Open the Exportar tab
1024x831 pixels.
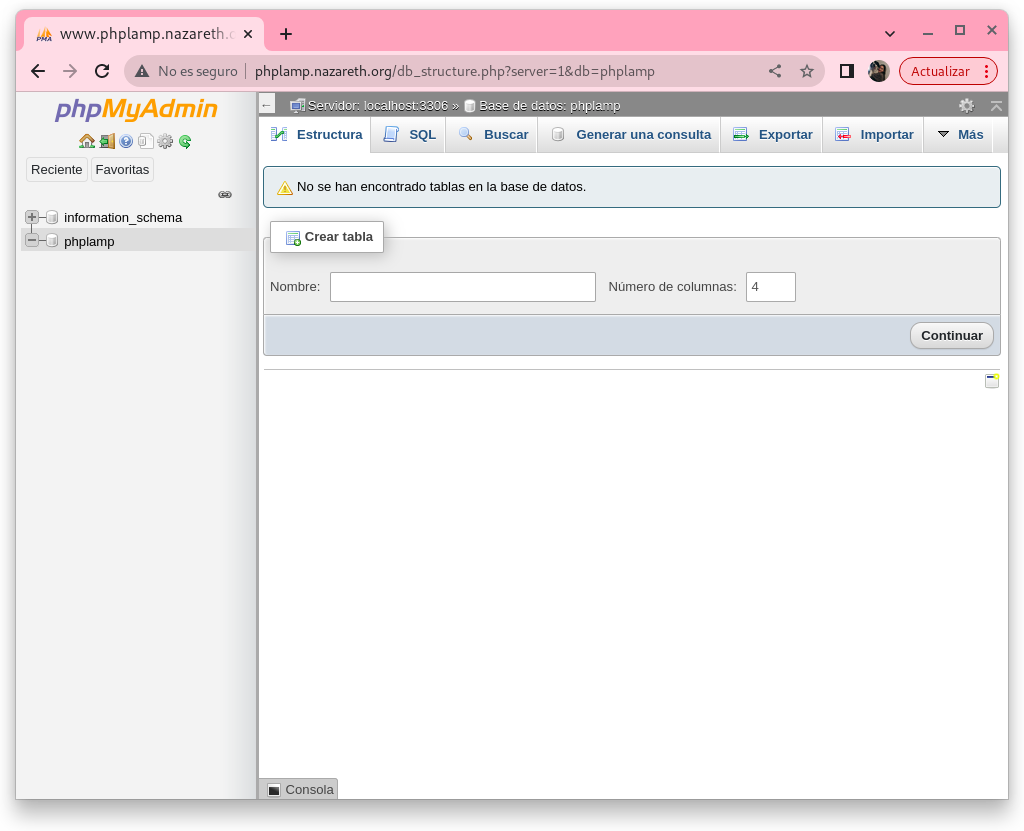[x=773, y=135]
